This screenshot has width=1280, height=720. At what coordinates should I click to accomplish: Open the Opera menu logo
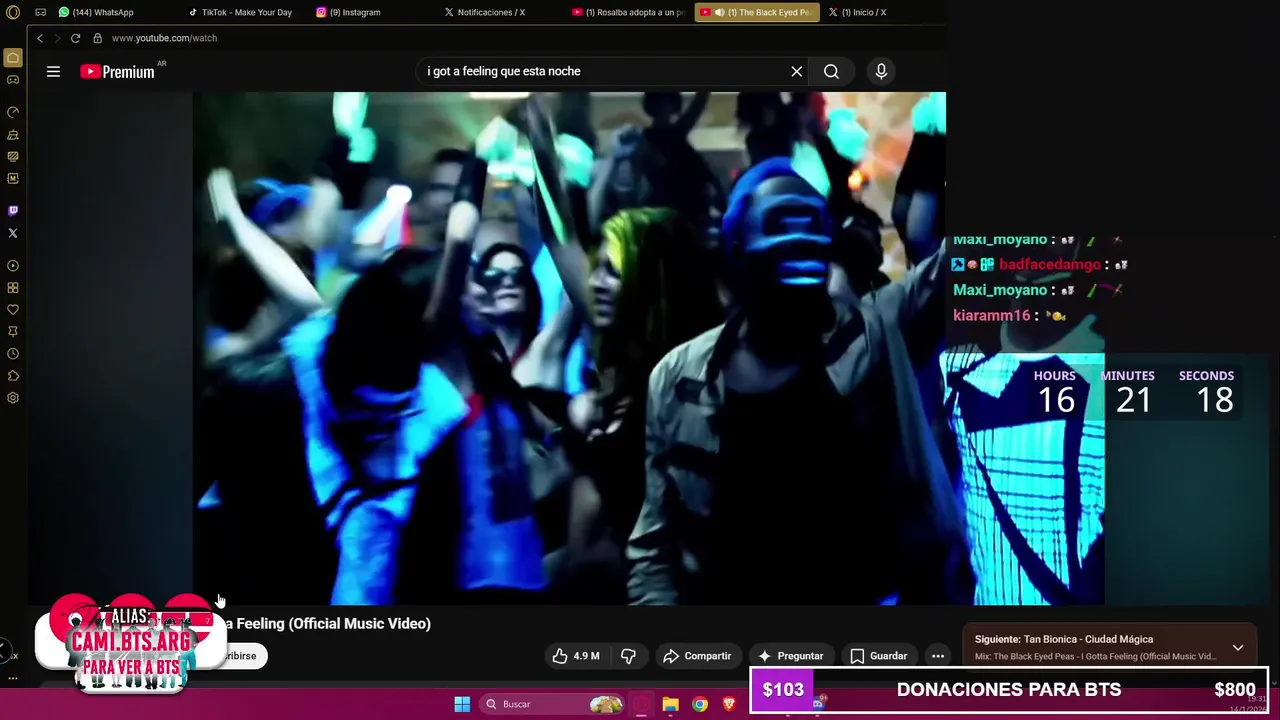(x=13, y=13)
